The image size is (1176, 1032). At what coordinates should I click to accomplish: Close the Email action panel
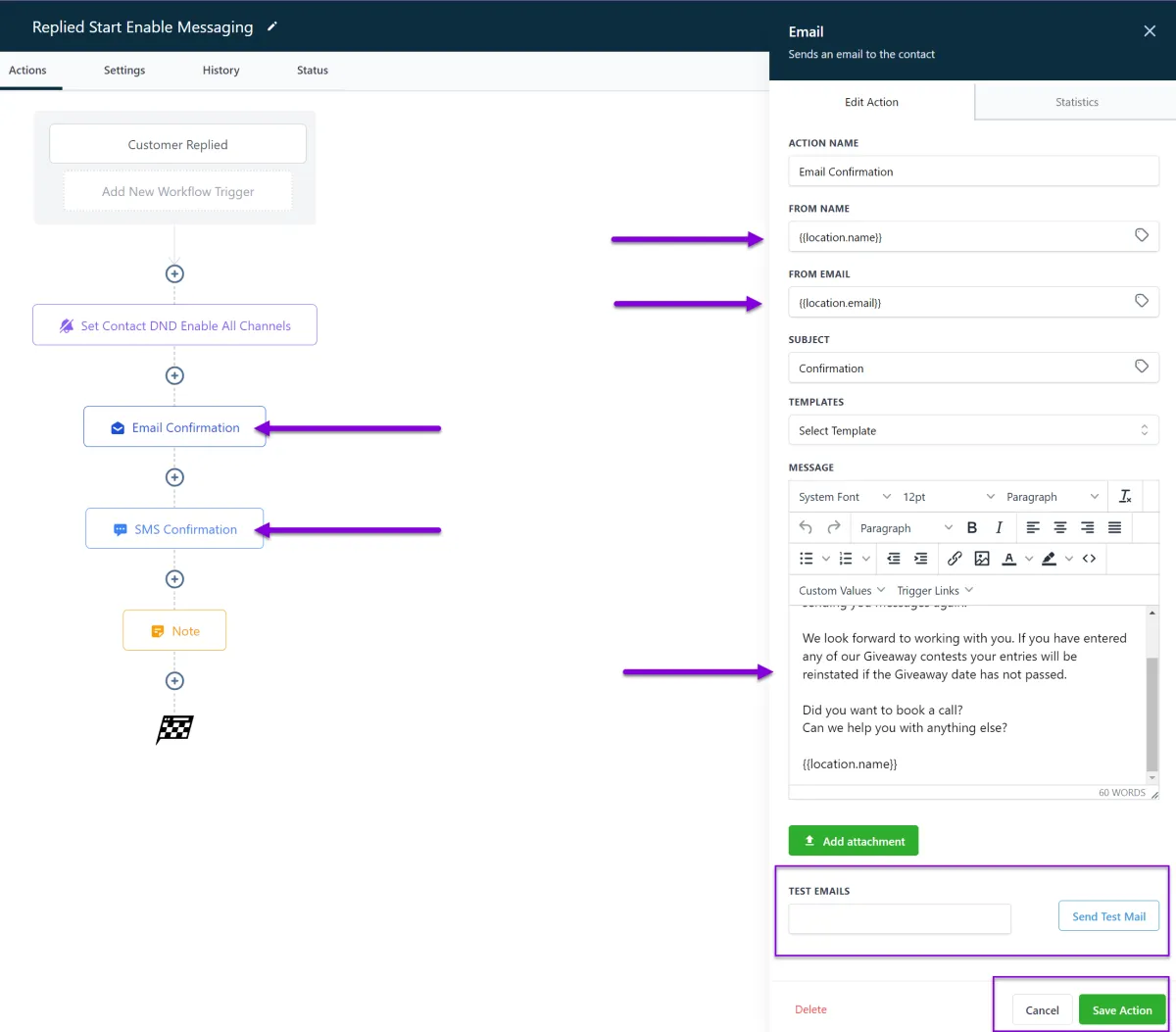coord(1150,31)
